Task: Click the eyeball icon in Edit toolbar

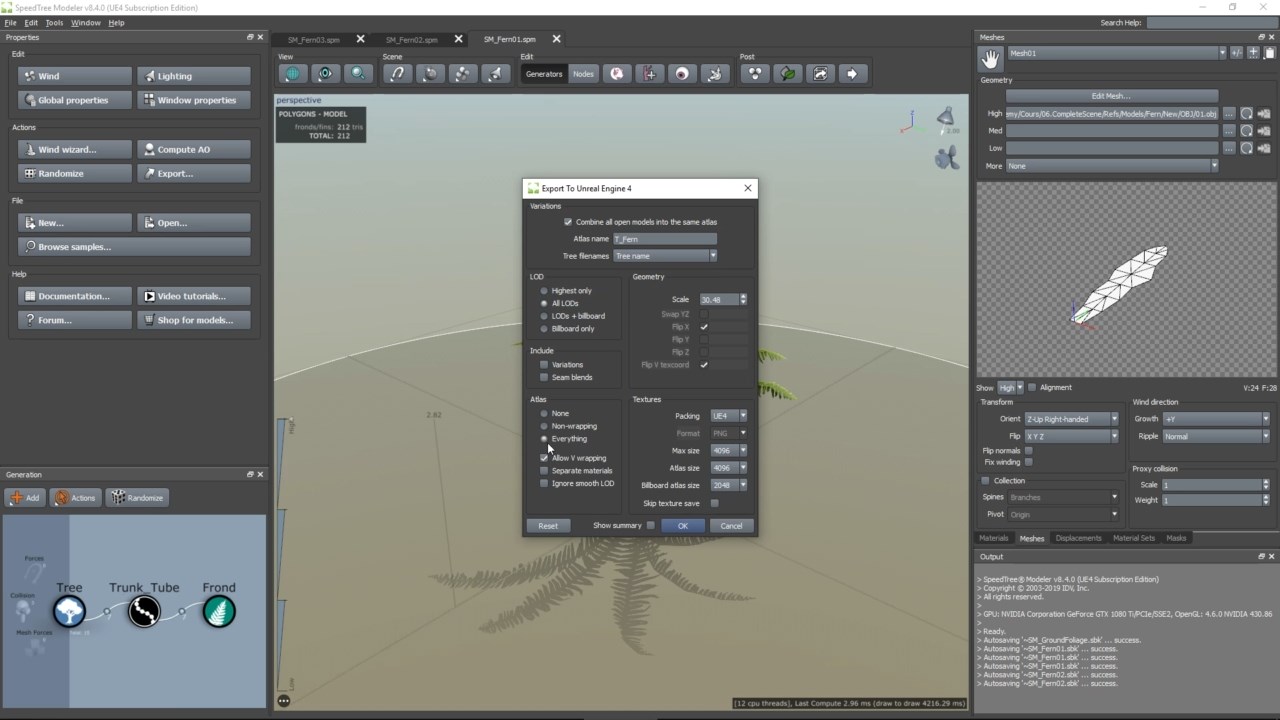Action: tap(682, 74)
